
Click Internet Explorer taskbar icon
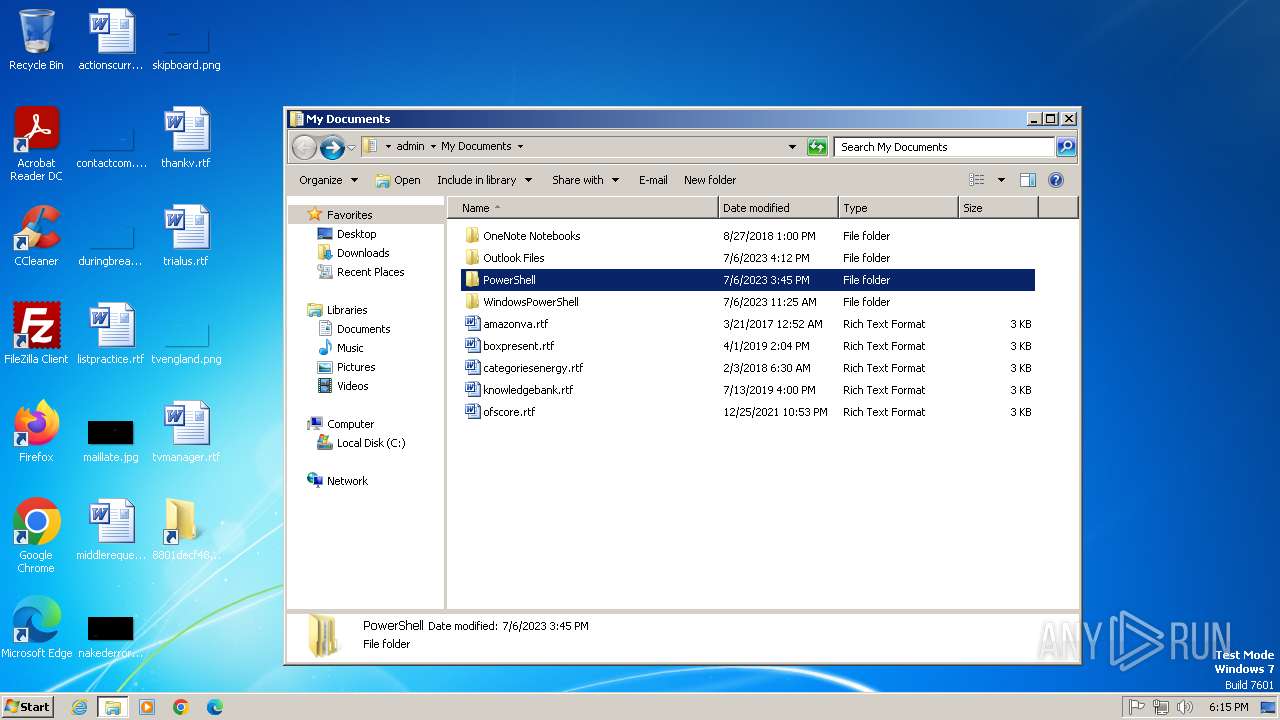79,707
